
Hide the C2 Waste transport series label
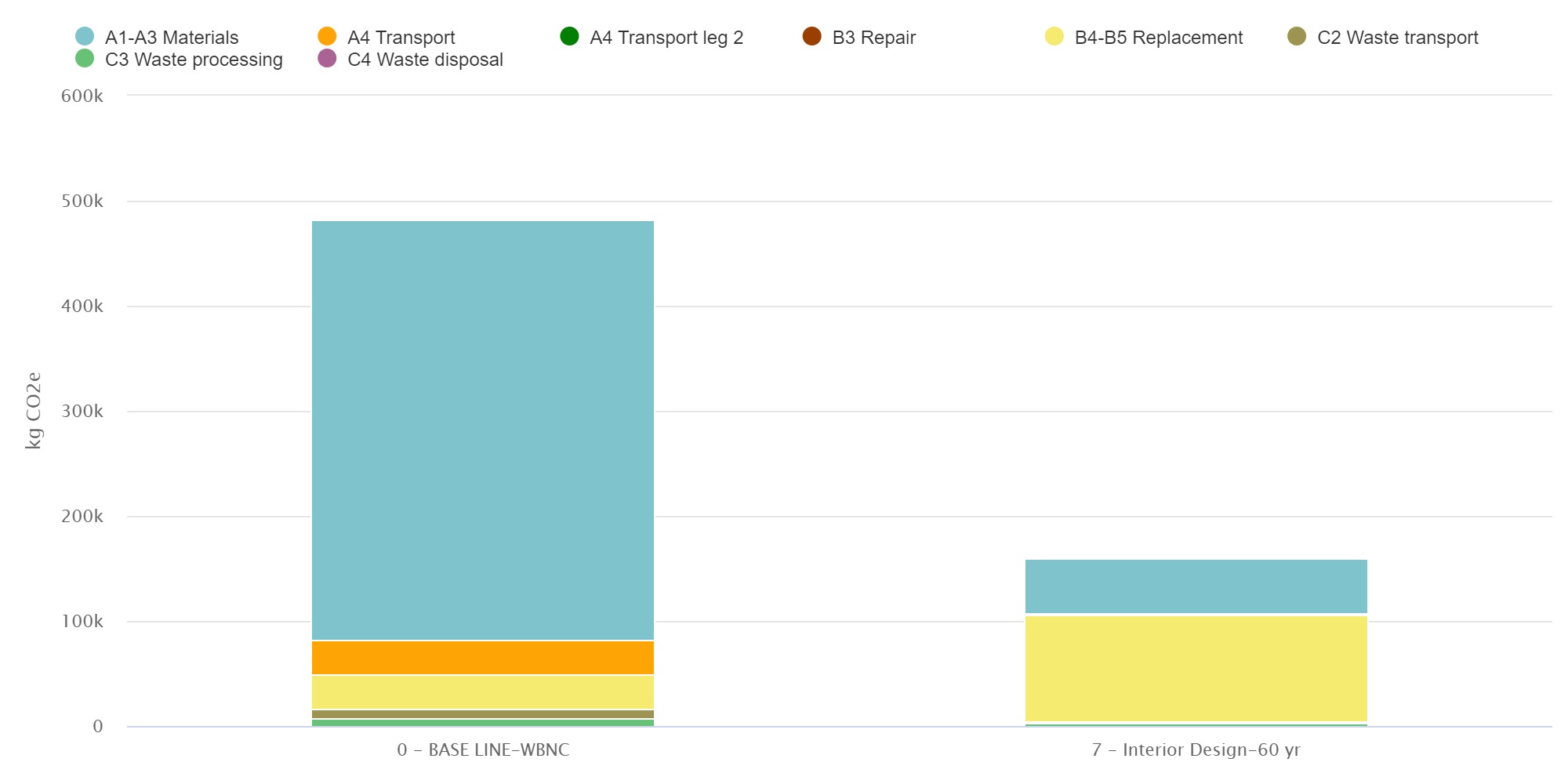pos(1397,38)
